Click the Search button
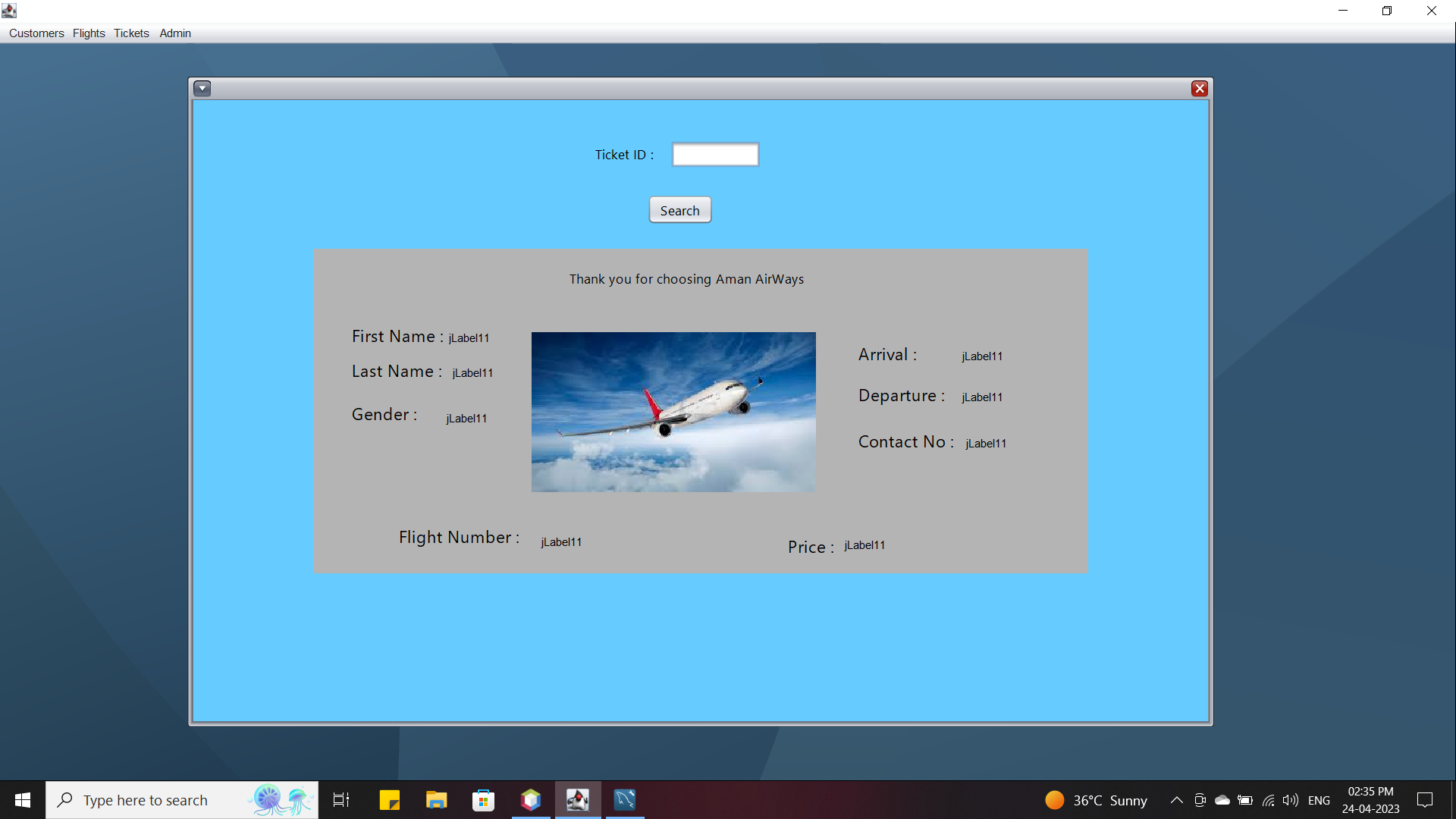Image resolution: width=1456 pixels, height=819 pixels. coord(680,210)
